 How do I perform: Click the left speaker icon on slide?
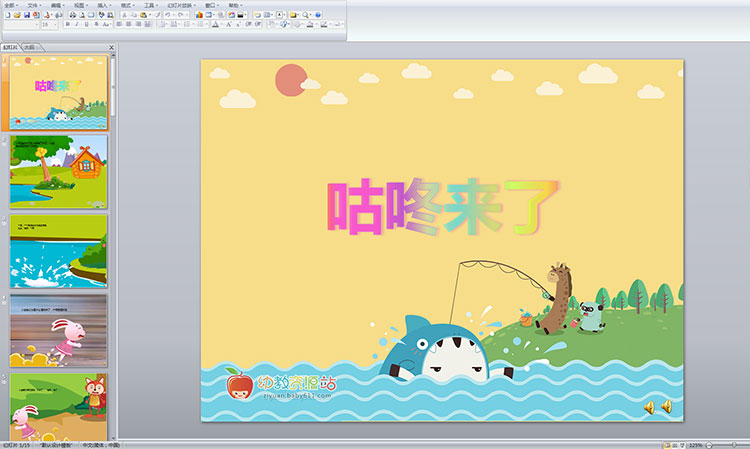pos(648,406)
